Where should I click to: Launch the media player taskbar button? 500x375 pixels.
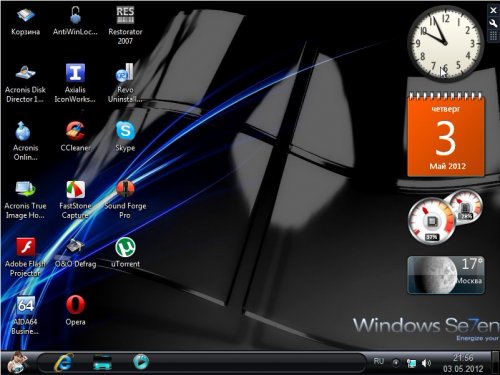[141, 362]
